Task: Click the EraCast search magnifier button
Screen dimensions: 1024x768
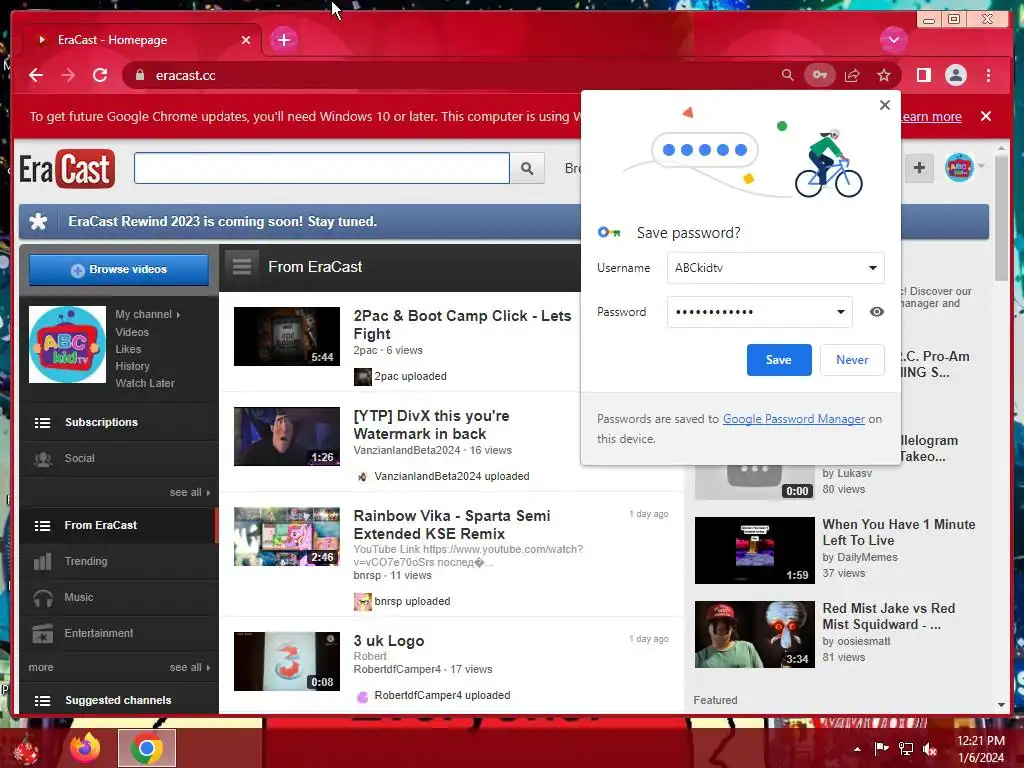Action: (527, 168)
